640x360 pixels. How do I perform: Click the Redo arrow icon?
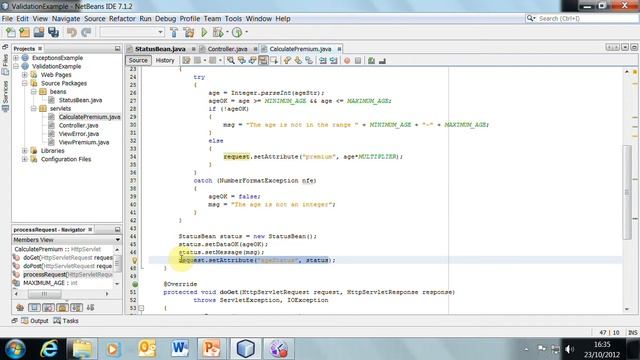click(x=86, y=32)
